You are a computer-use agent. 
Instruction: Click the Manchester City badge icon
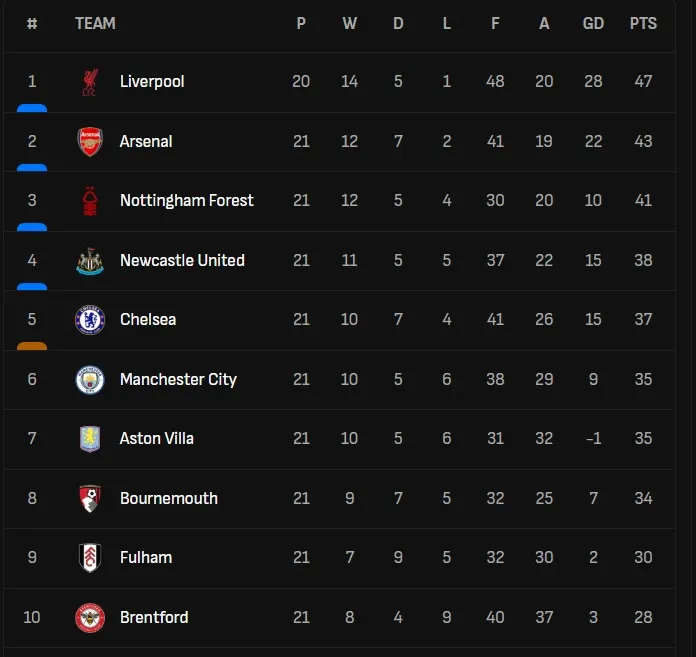tap(90, 379)
